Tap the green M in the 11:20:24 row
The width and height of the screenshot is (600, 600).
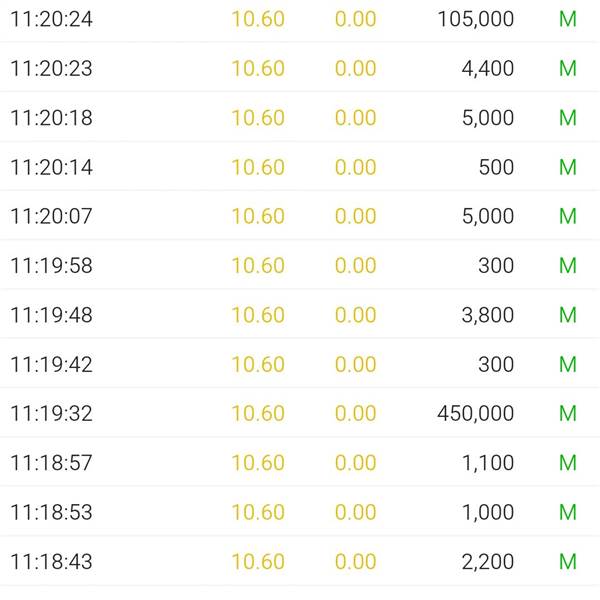567,19
